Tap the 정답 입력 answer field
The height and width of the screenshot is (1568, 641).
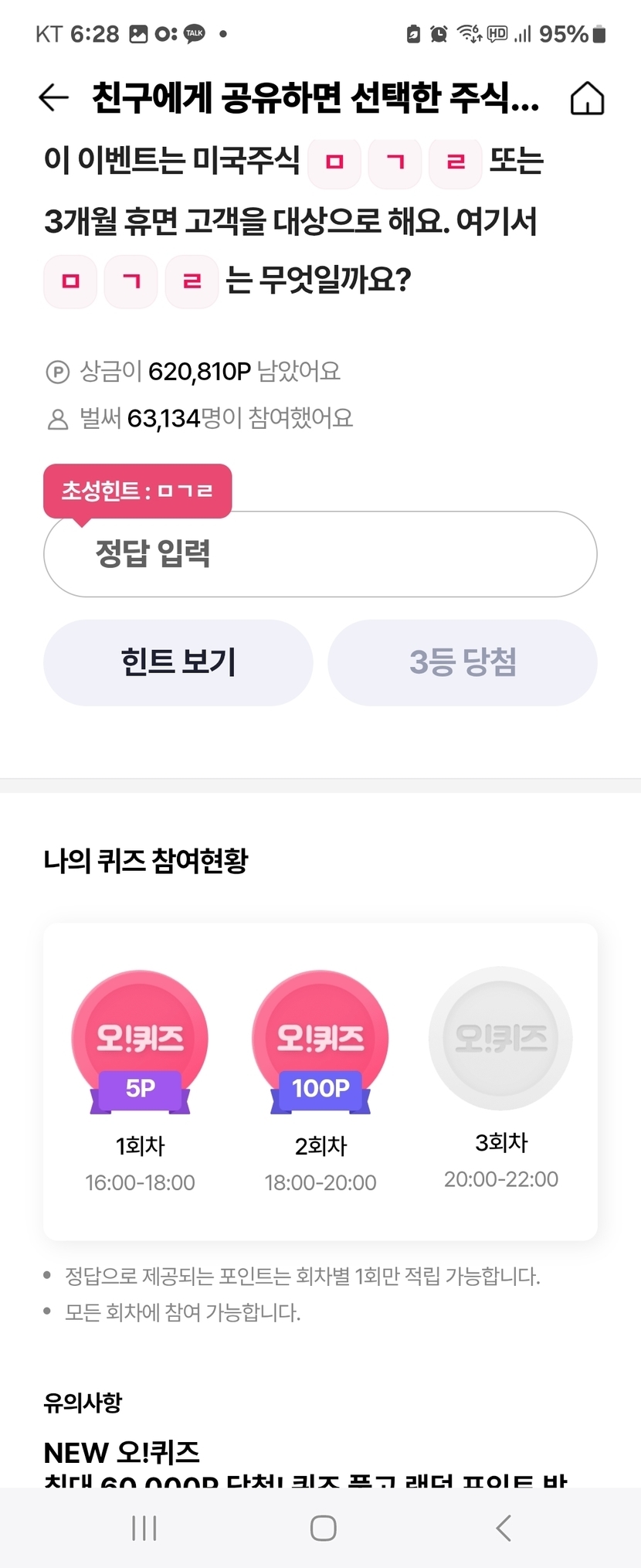[x=320, y=553]
